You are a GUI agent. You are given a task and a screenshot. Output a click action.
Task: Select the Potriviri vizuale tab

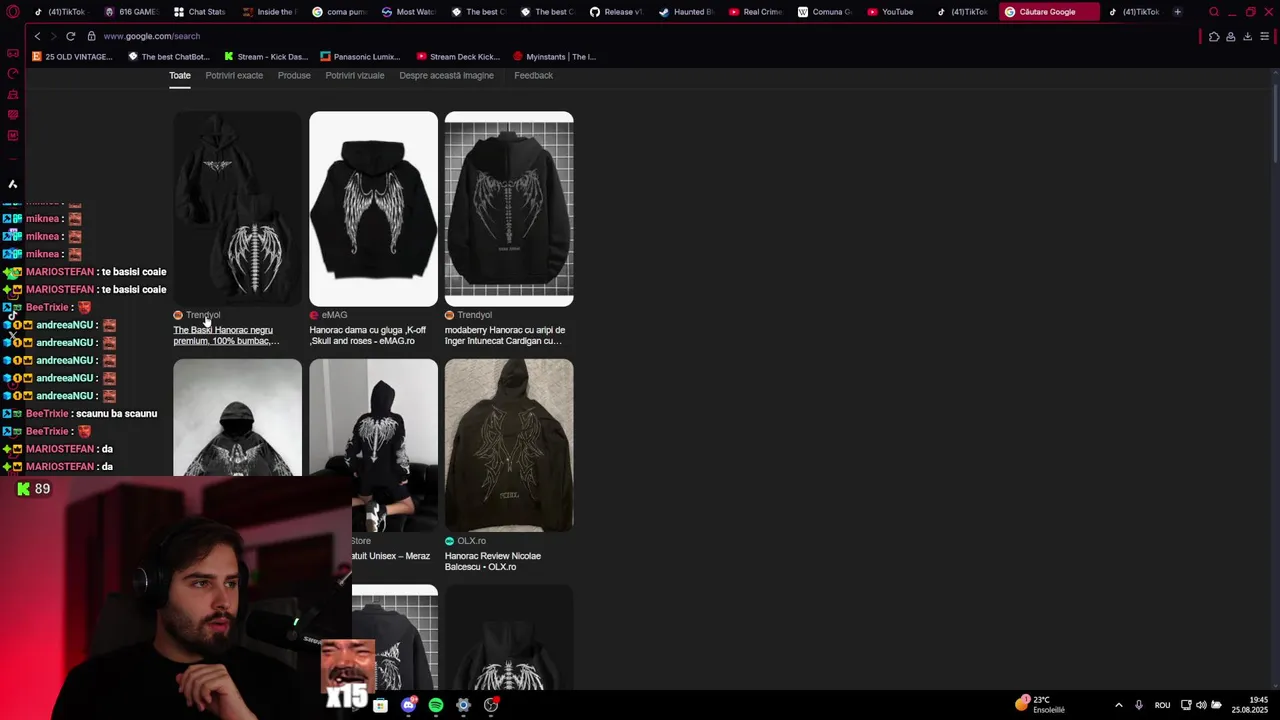click(355, 76)
